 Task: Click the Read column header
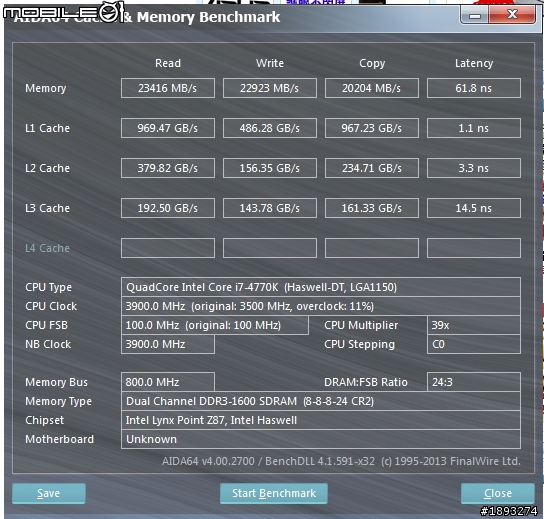[x=168, y=63]
